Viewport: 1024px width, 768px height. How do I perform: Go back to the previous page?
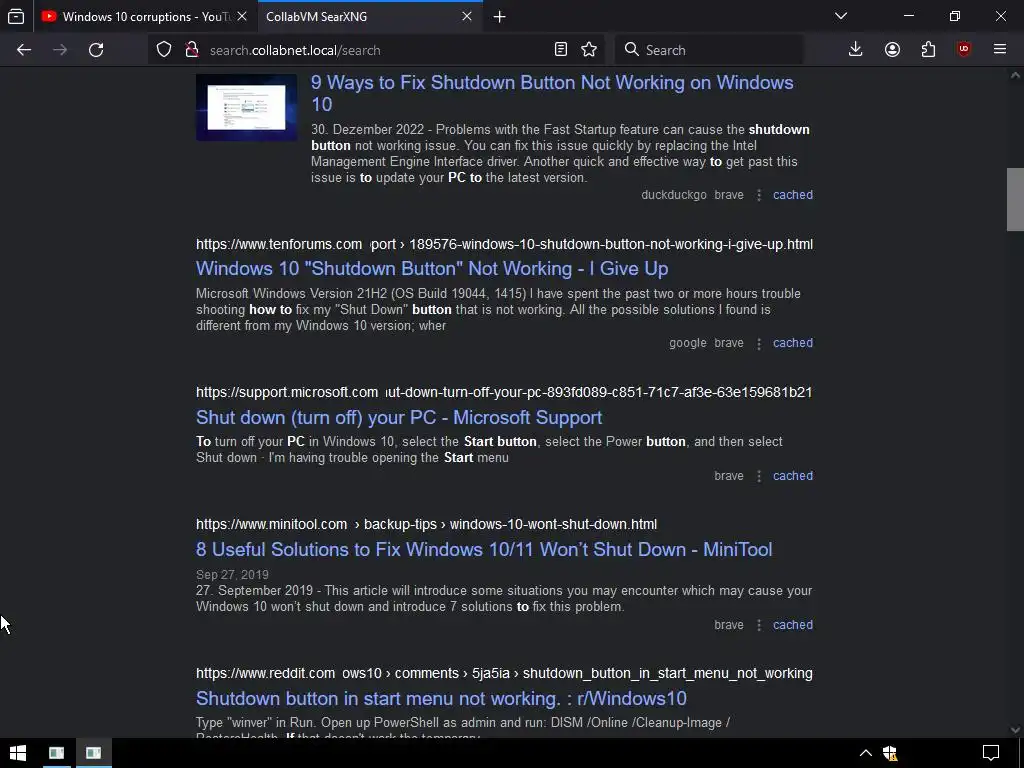point(24,50)
